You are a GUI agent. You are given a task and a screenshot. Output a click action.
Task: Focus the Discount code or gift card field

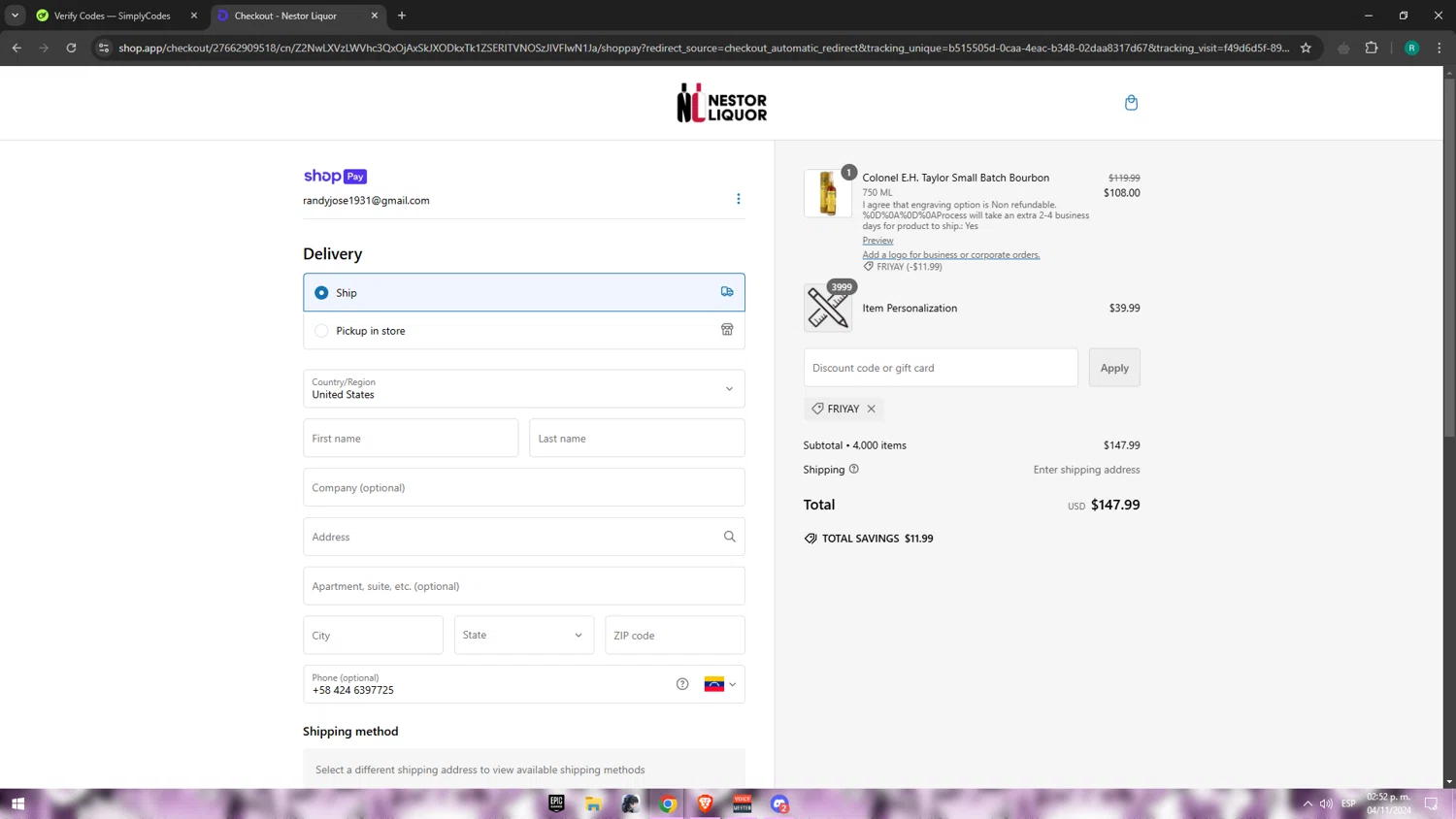click(941, 368)
